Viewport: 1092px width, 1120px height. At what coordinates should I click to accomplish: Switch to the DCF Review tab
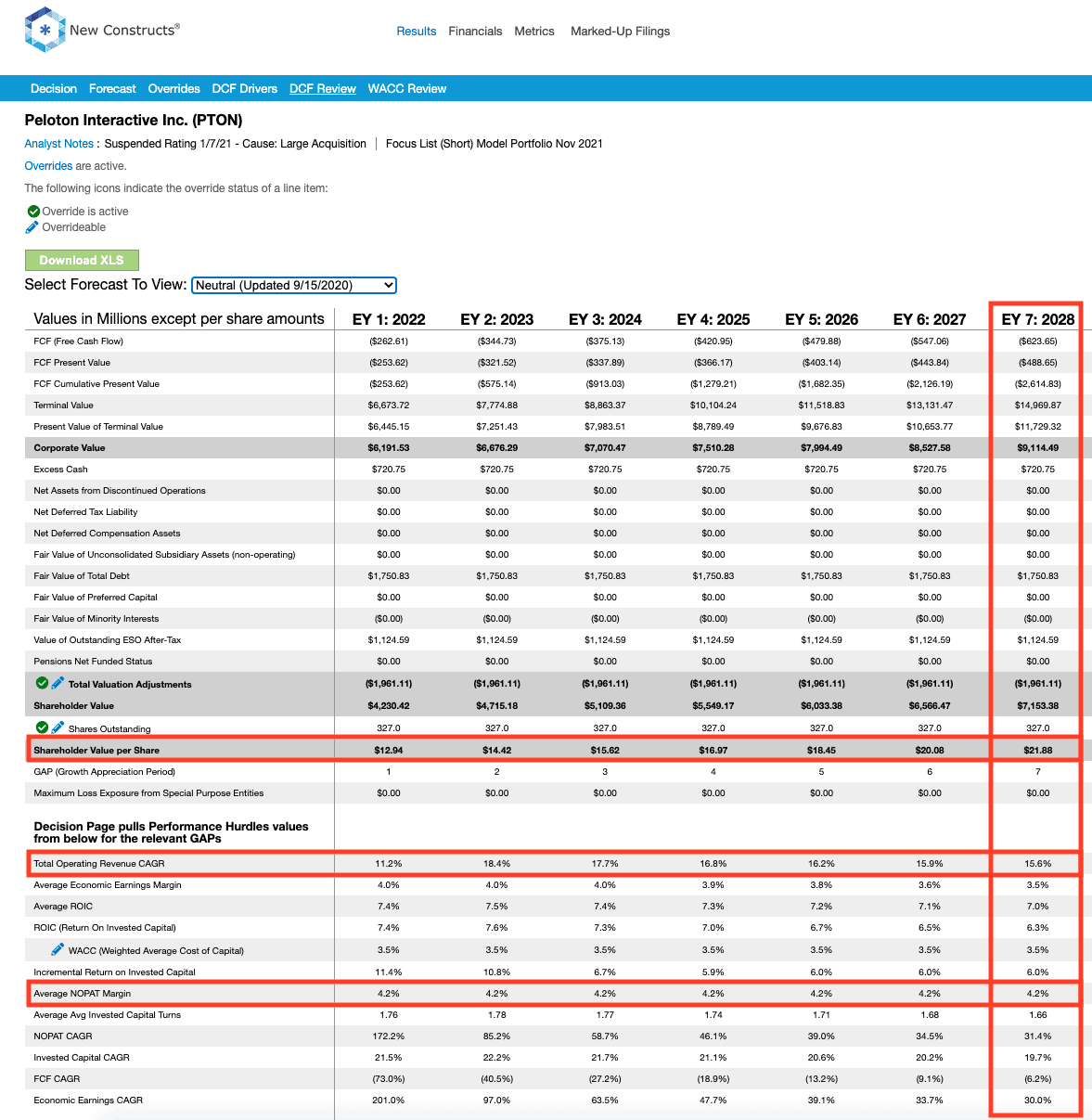point(323,88)
